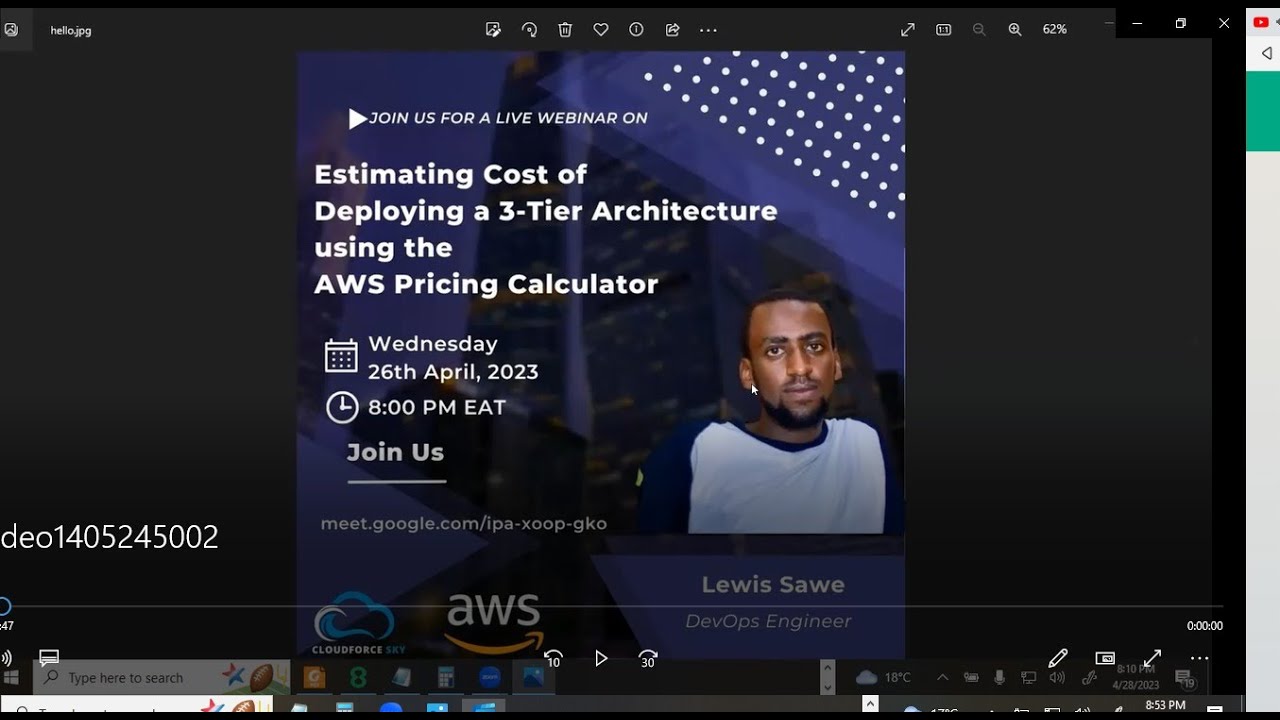Click the video seek bar thumb
This screenshot has height=720, width=1280.
(4, 606)
